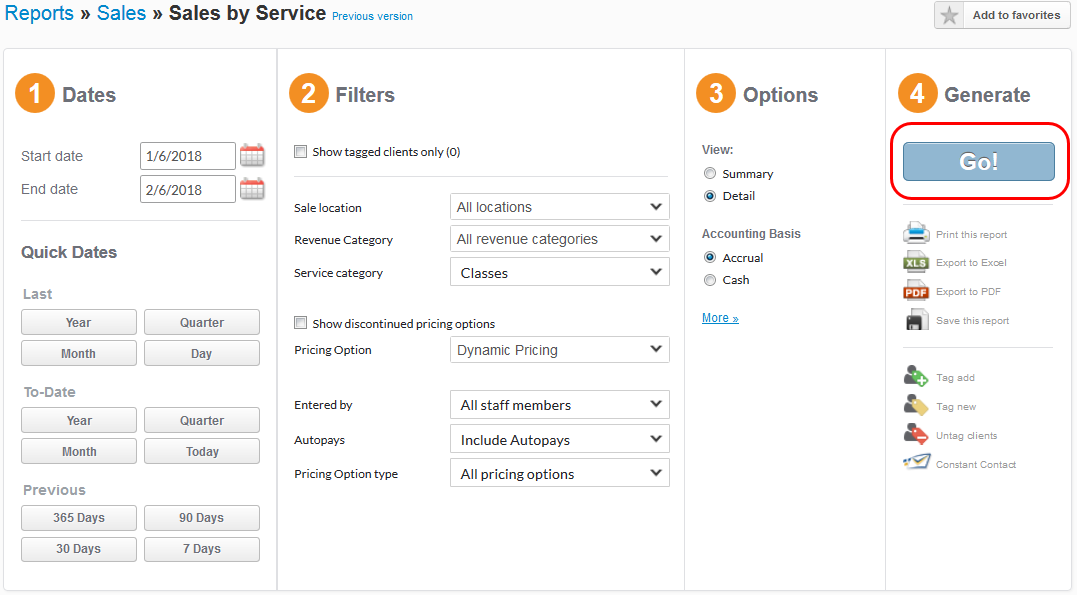This screenshot has width=1077, height=595.
Task: Save this report via the disk icon
Action: coord(917,319)
